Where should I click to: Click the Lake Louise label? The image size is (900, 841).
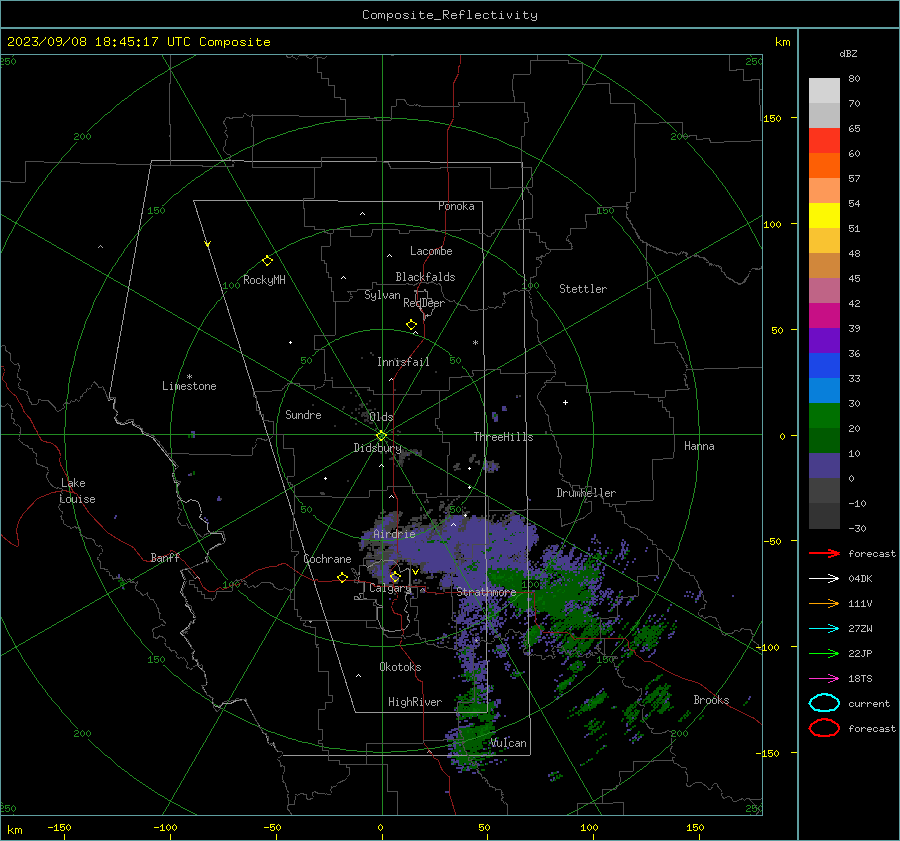pyautogui.click(x=77, y=491)
